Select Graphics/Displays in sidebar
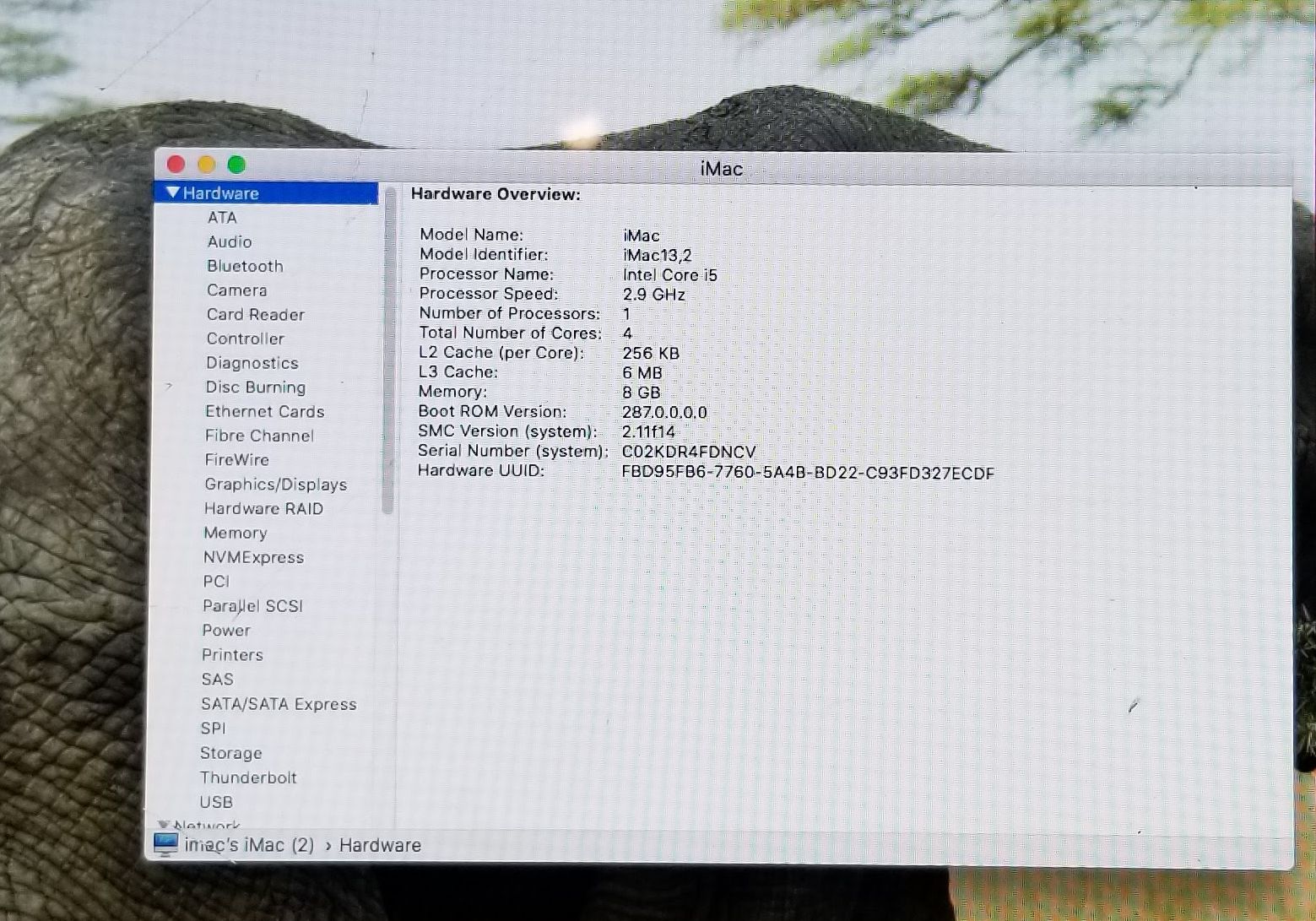The width and height of the screenshot is (1316, 921). (x=275, y=484)
